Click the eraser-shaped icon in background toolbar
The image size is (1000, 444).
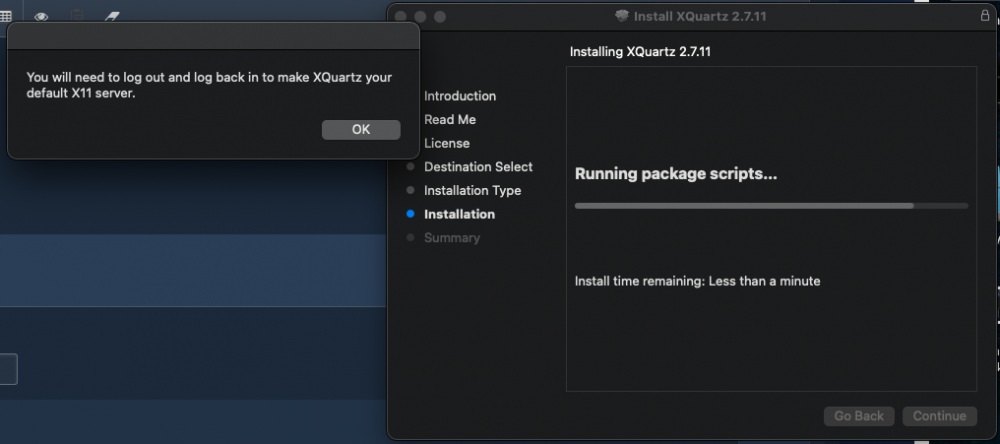tap(112, 17)
